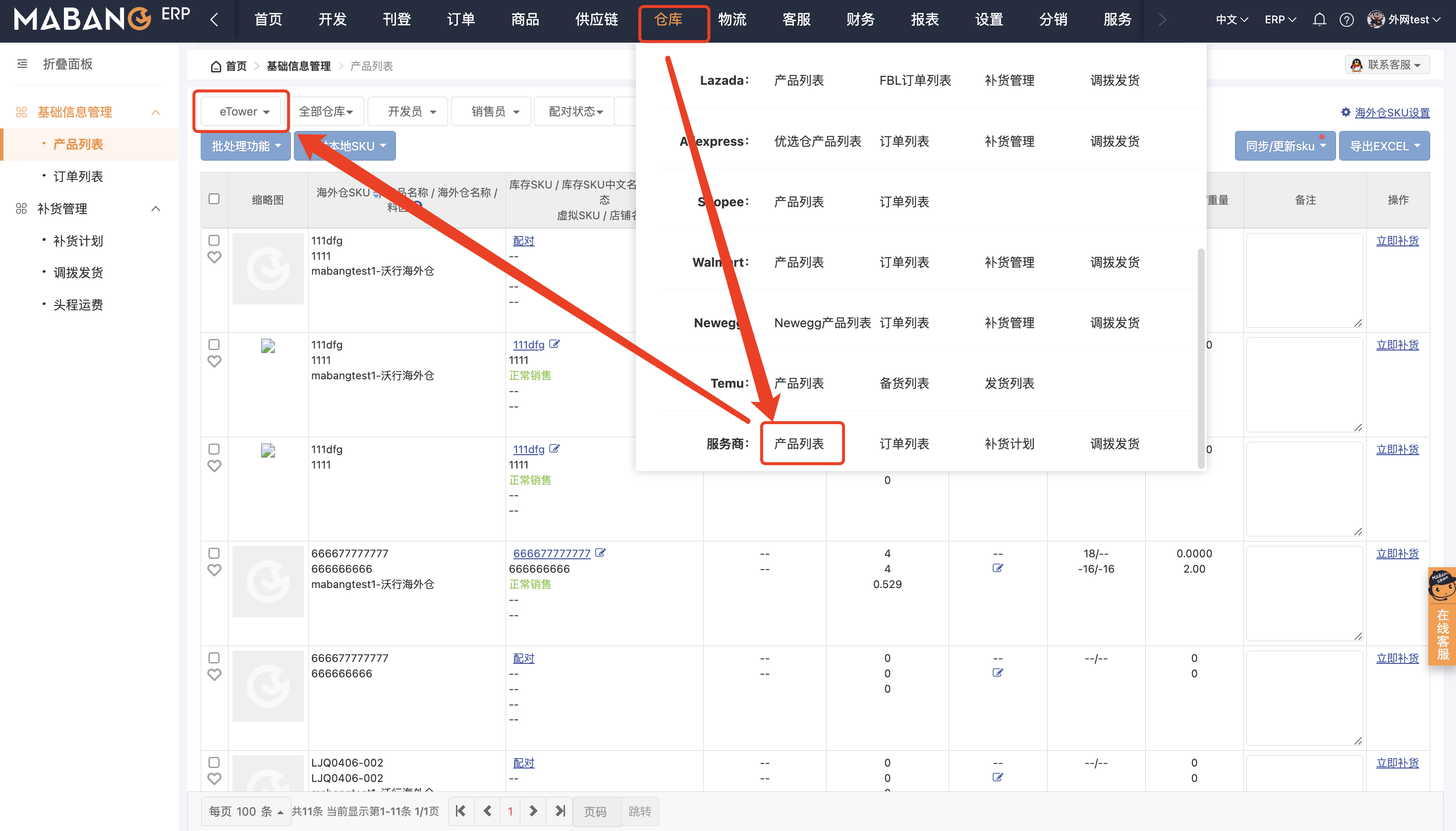Click edit icon in LJQ0406-002 row
The width and height of the screenshot is (1456, 831).
point(998,777)
